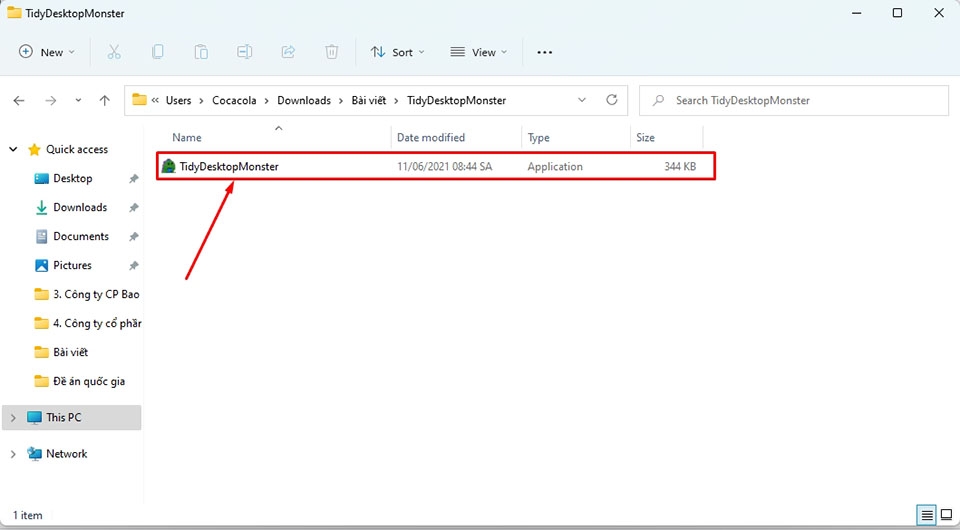Click the Downloads breadcrumb in address bar
960x530 pixels.
pyautogui.click(x=304, y=100)
